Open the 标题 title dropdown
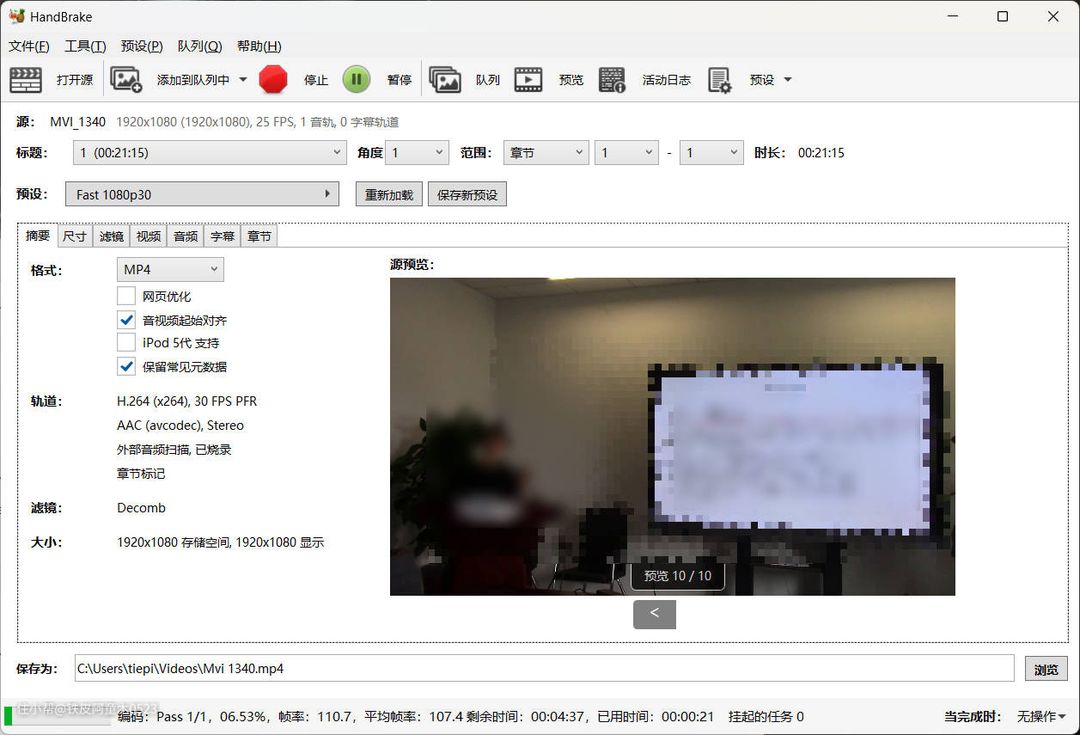1080x735 pixels. coord(210,153)
